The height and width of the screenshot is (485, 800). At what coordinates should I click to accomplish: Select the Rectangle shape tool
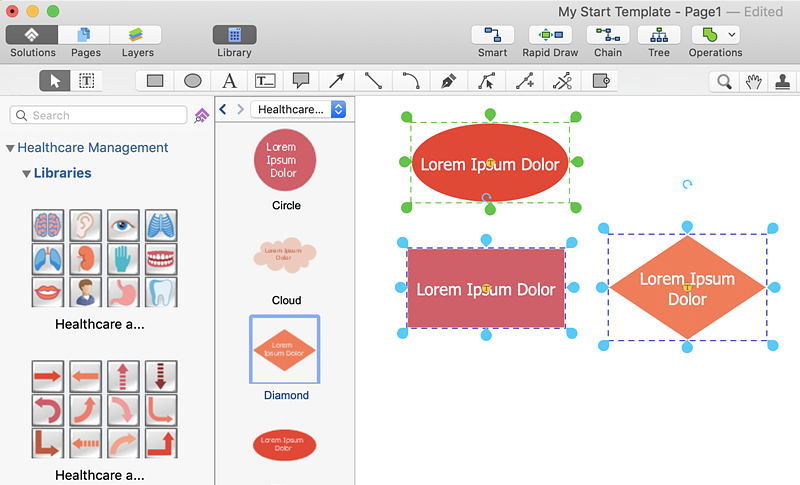pos(155,81)
